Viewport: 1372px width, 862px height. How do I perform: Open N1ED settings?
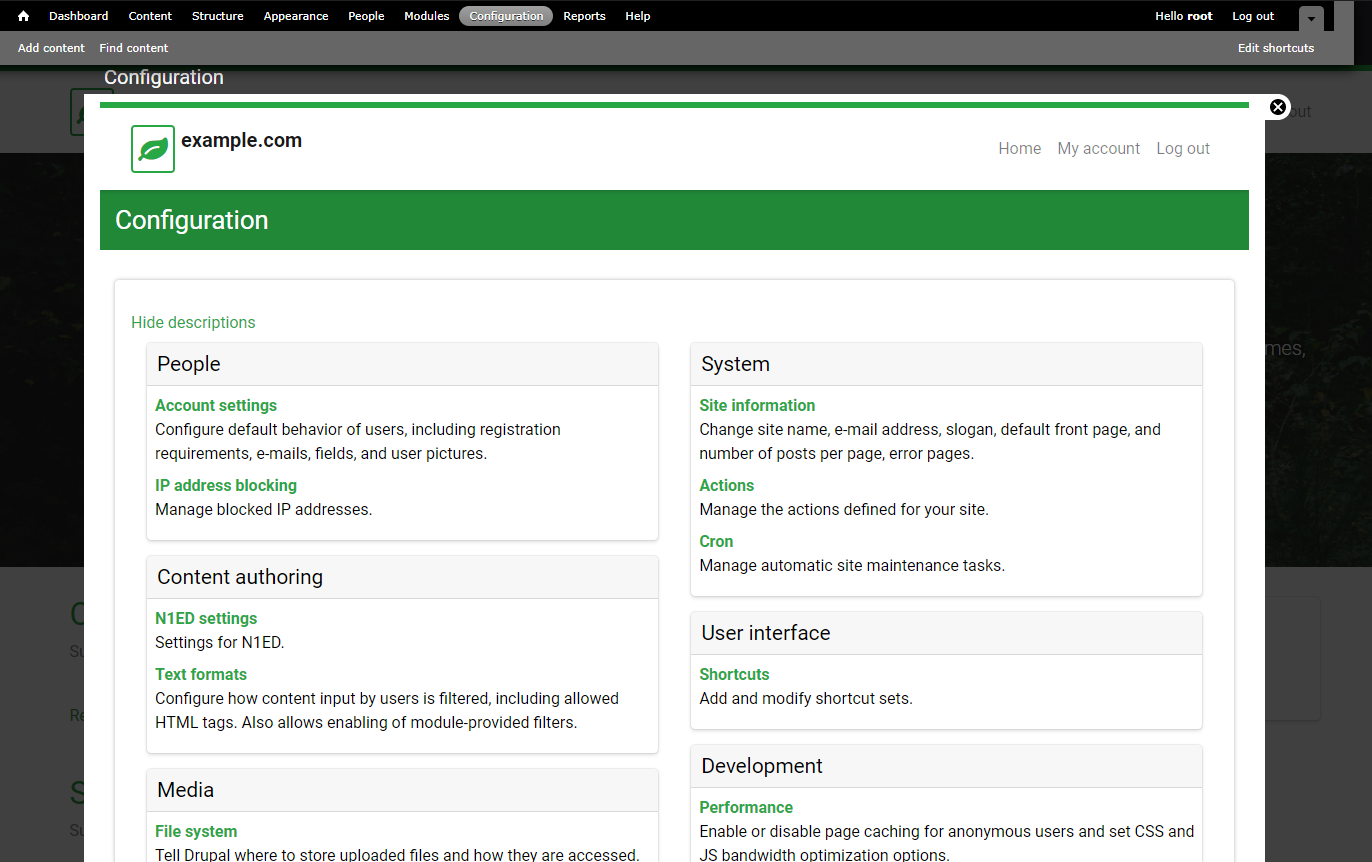point(206,618)
